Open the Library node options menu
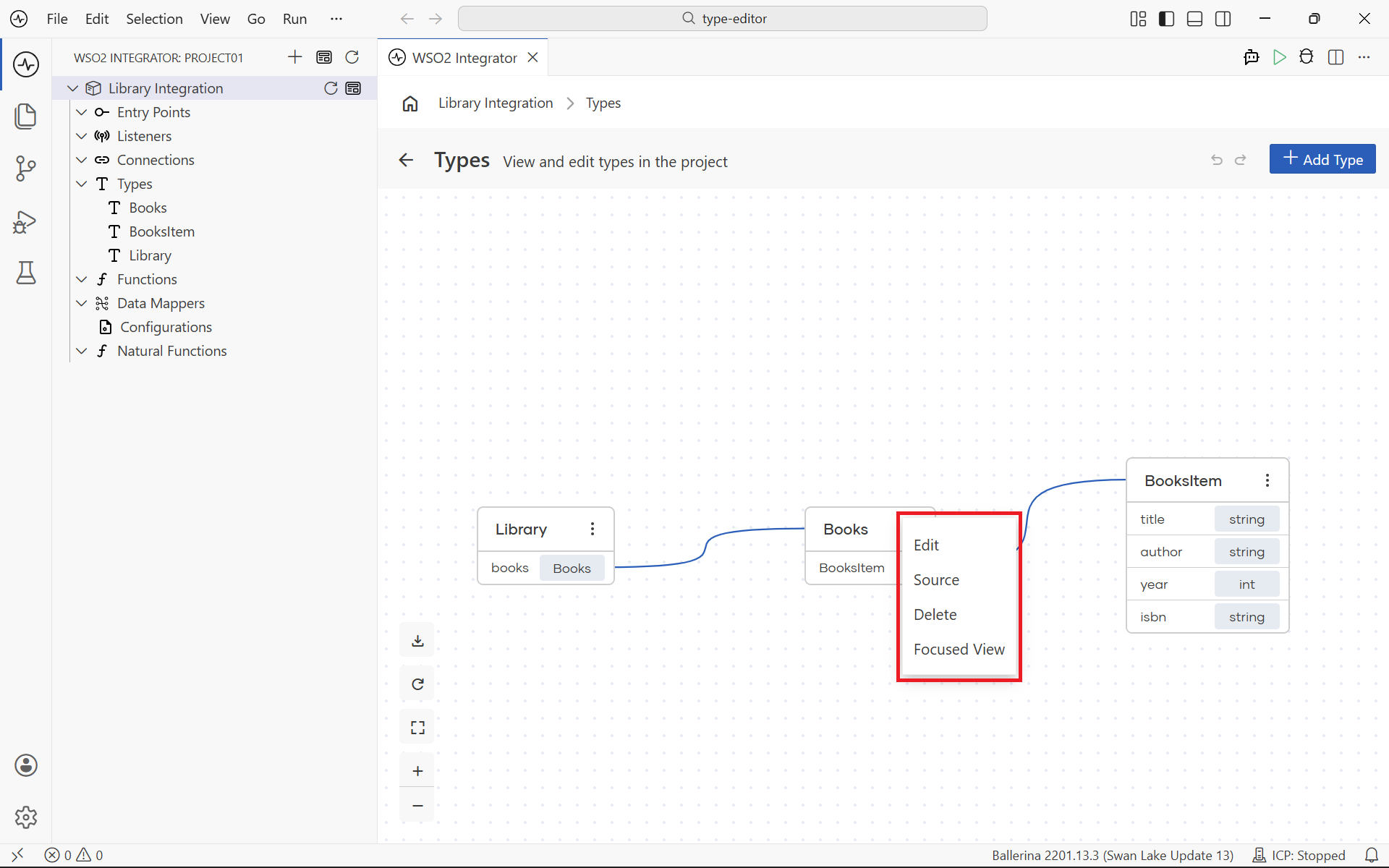The image size is (1389, 868). 592,529
